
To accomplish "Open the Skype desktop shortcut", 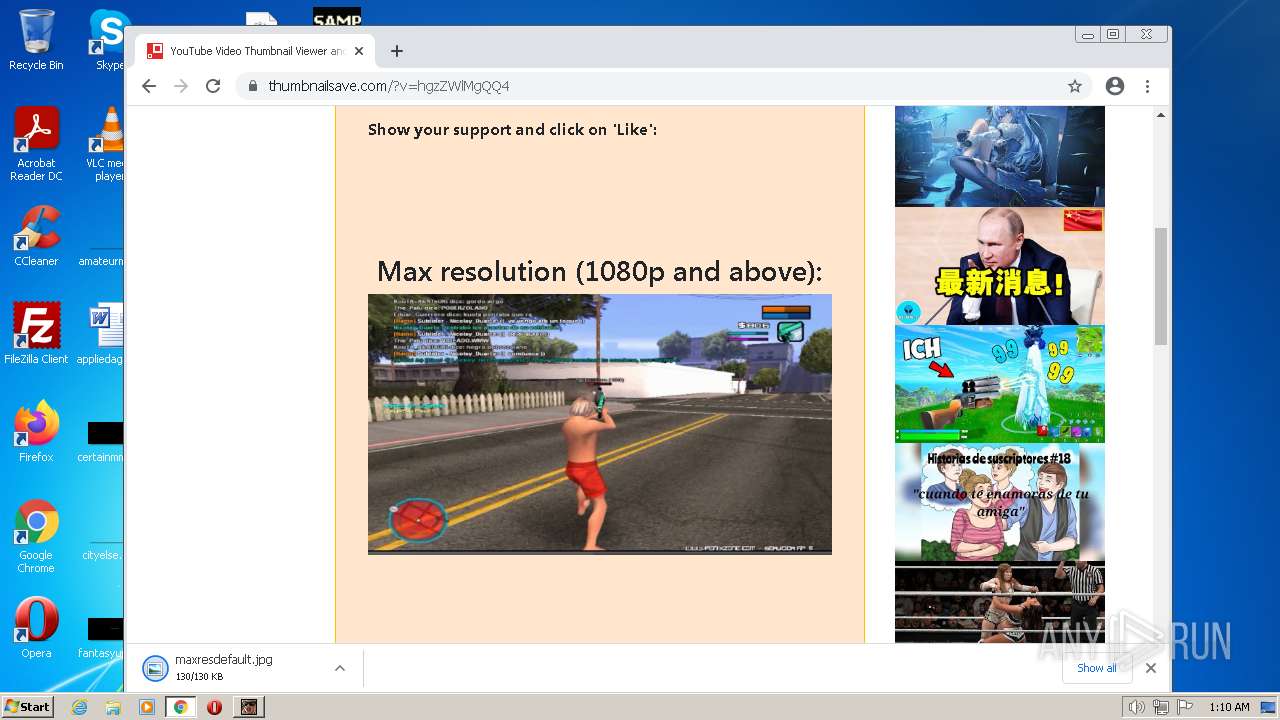I will click(x=108, y=40).
